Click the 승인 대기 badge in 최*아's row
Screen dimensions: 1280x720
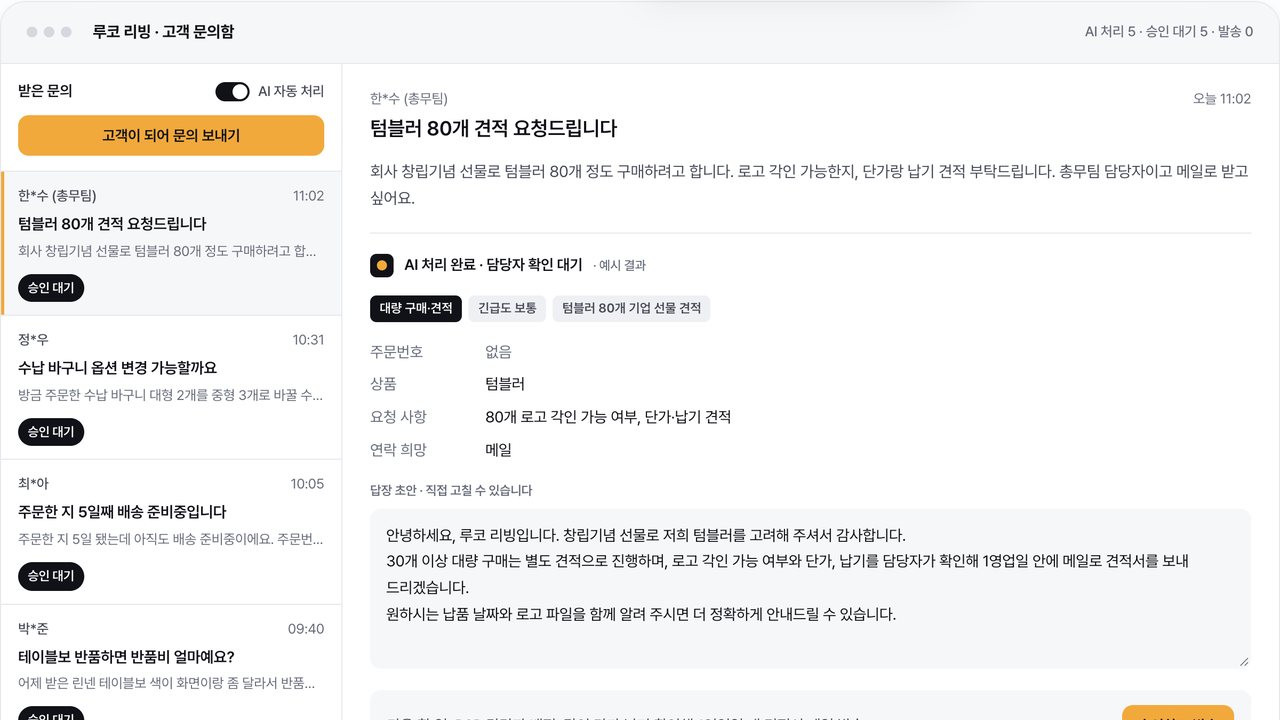(51, 576)
